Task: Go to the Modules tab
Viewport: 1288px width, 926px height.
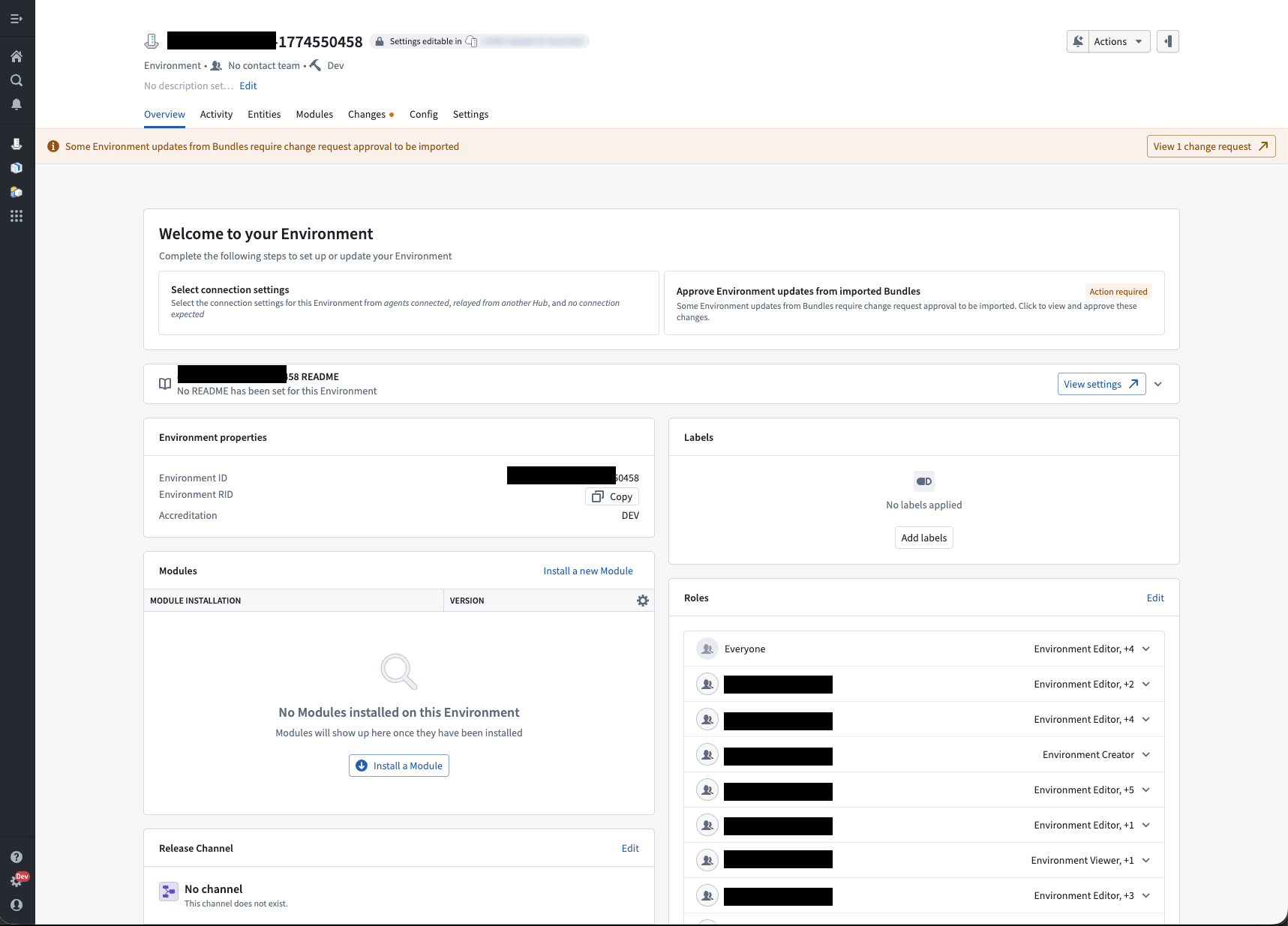Action: tap(314, 114)
